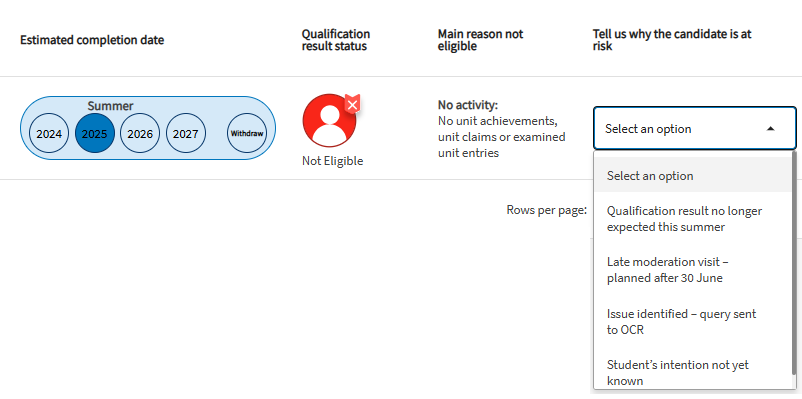The width and height of the screenshot is (802, 399).
Task: Choose 2026 as completion year
Action: [x=140, y=134]
